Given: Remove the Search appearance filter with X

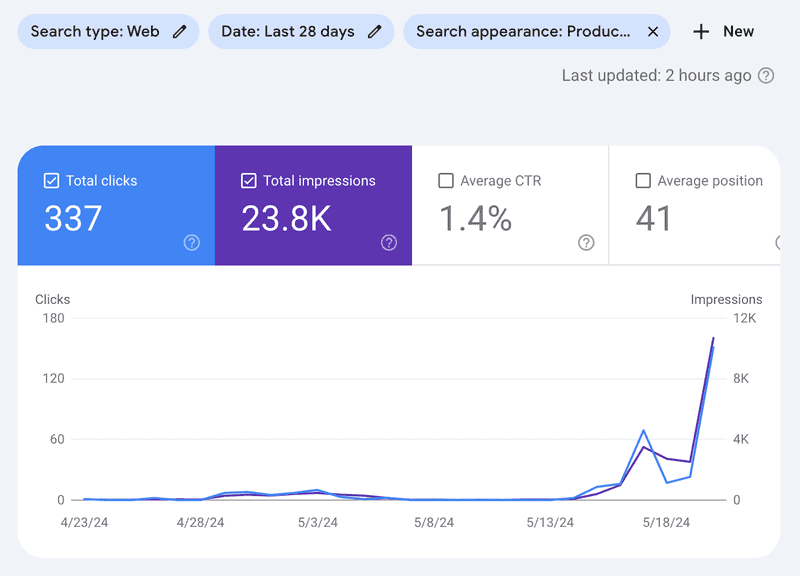Looking at the screenshot, I should [653, 31].
